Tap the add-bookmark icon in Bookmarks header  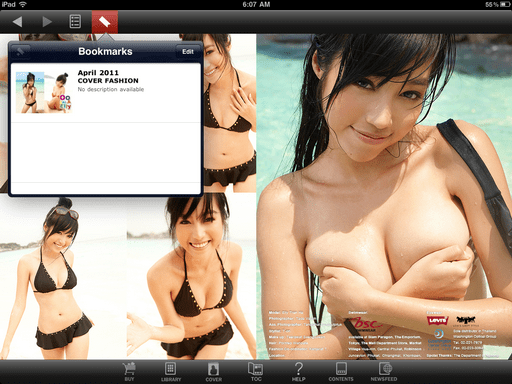click(20, 52)
